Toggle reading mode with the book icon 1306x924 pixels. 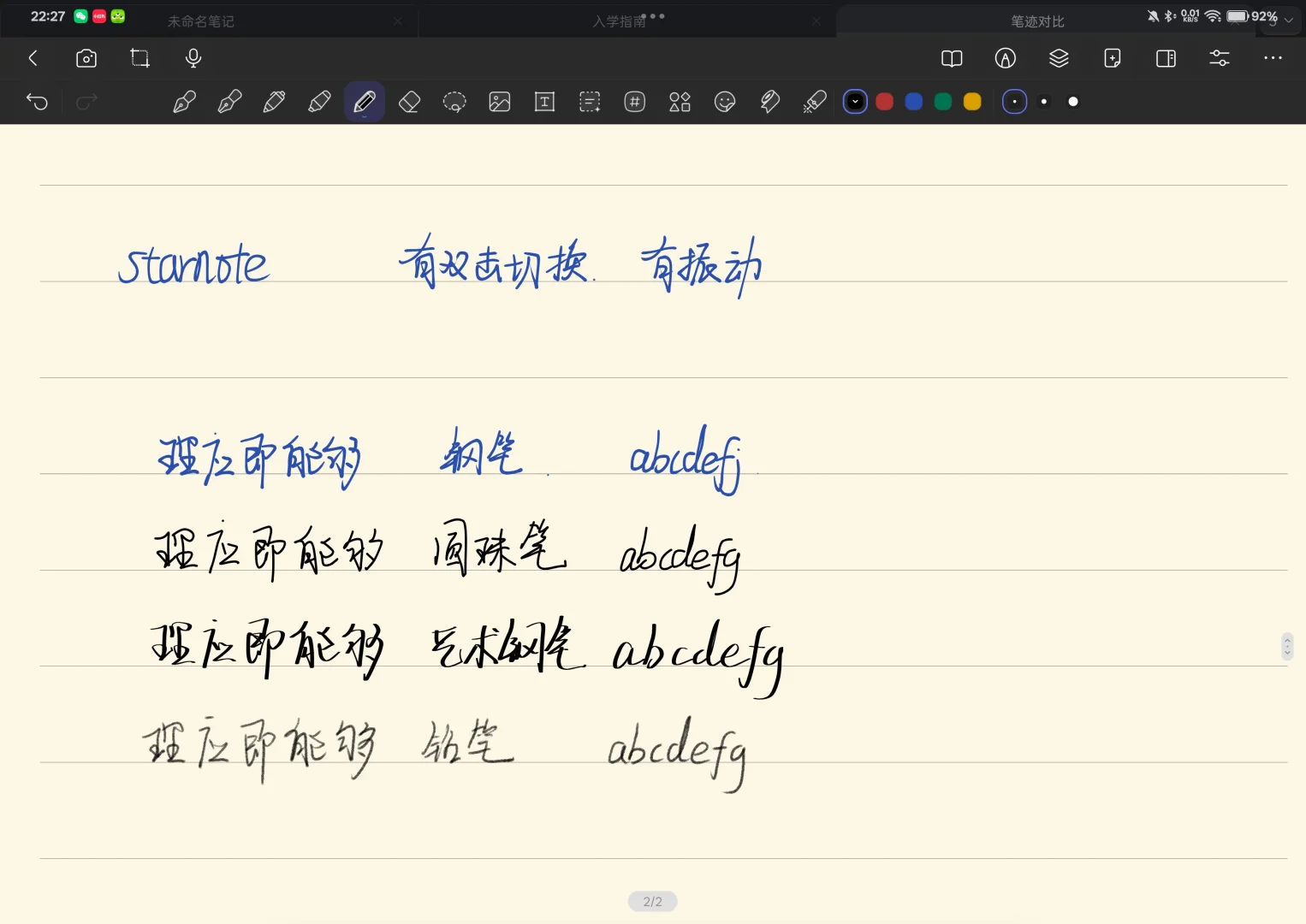click(x=952, y=58)
